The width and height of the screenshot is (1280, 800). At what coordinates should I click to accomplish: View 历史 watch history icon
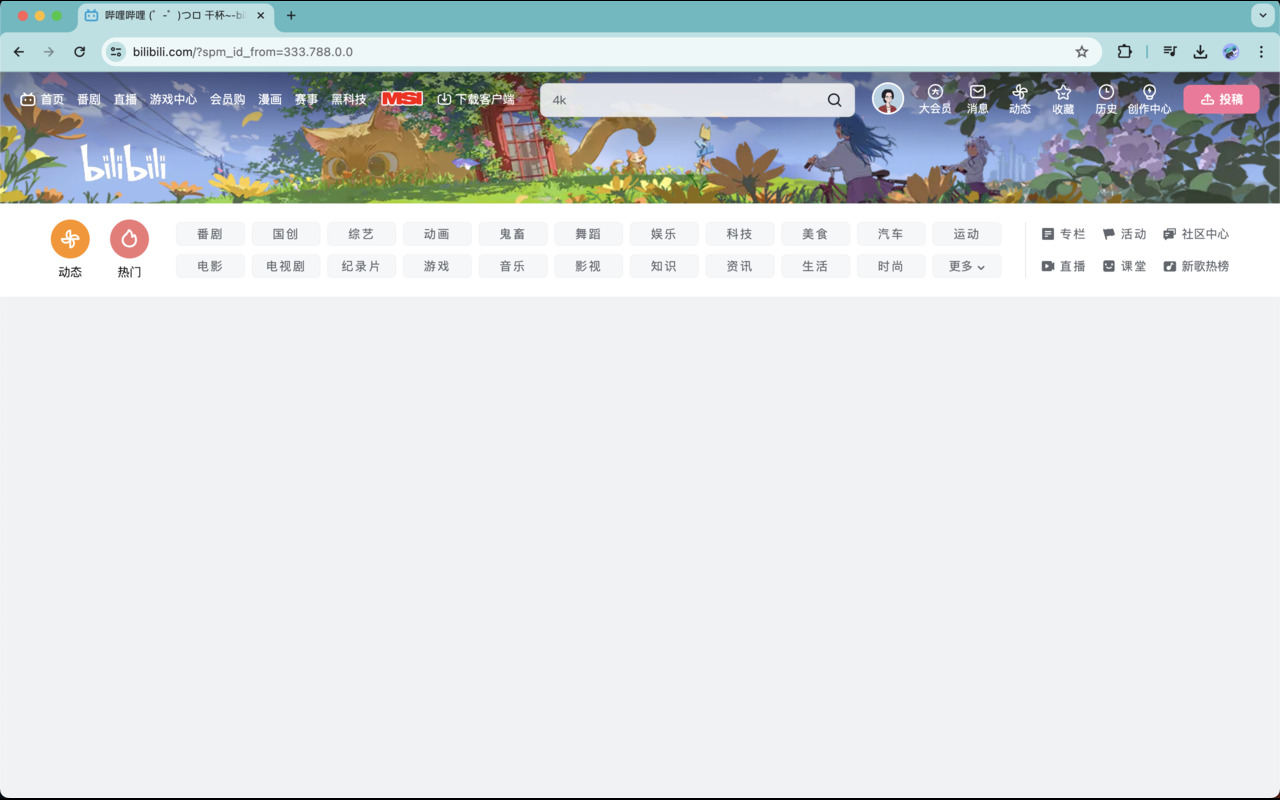[x=1106, y=99]
